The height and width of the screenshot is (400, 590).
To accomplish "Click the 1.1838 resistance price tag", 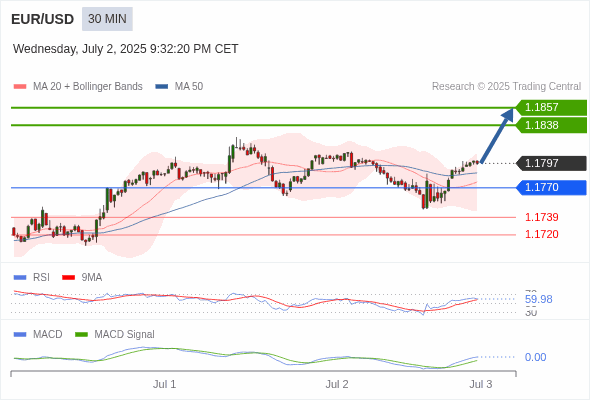I will pos(551,125).
